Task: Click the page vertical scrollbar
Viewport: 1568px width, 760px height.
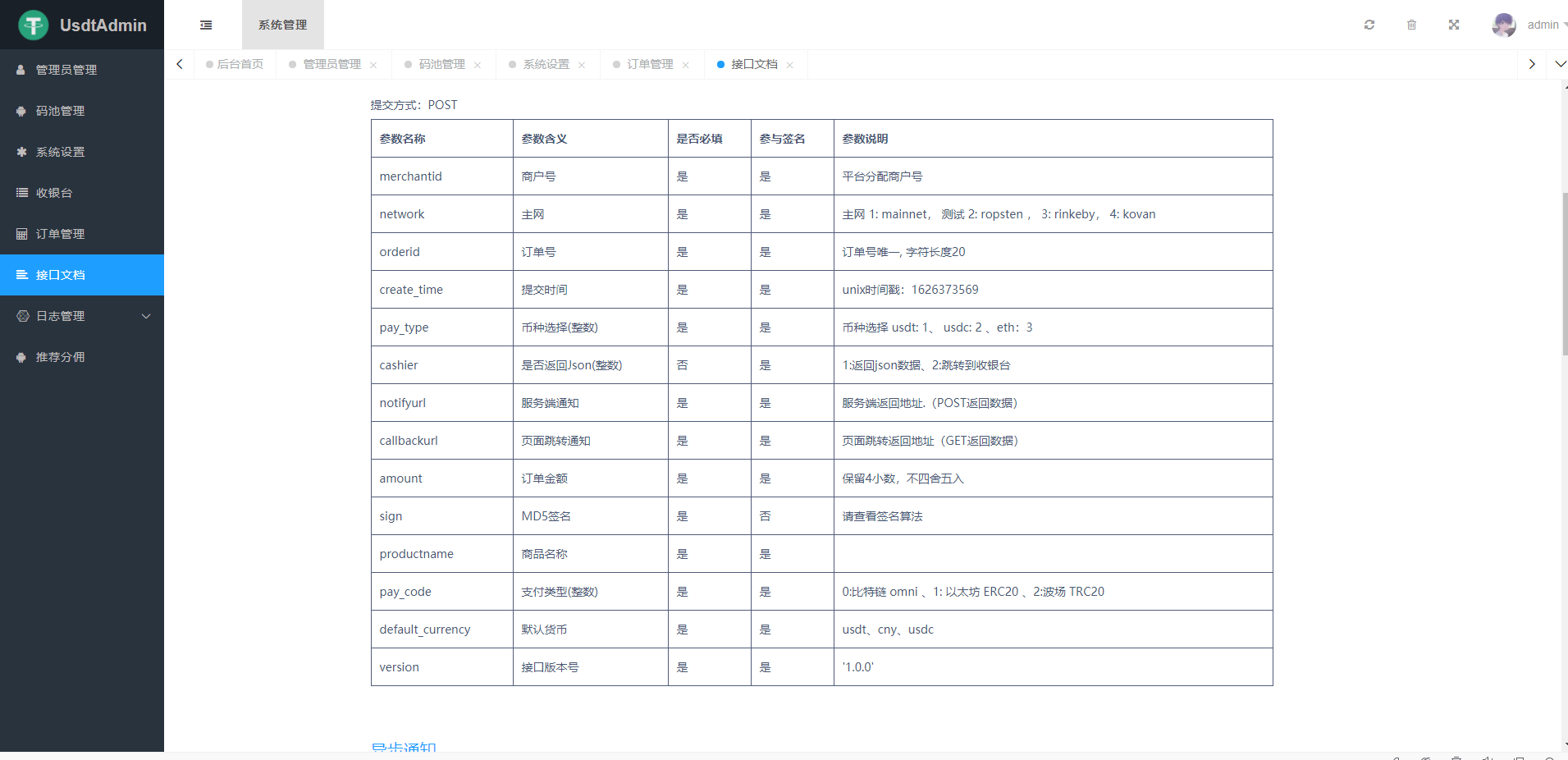Action: pos(1565,275)
